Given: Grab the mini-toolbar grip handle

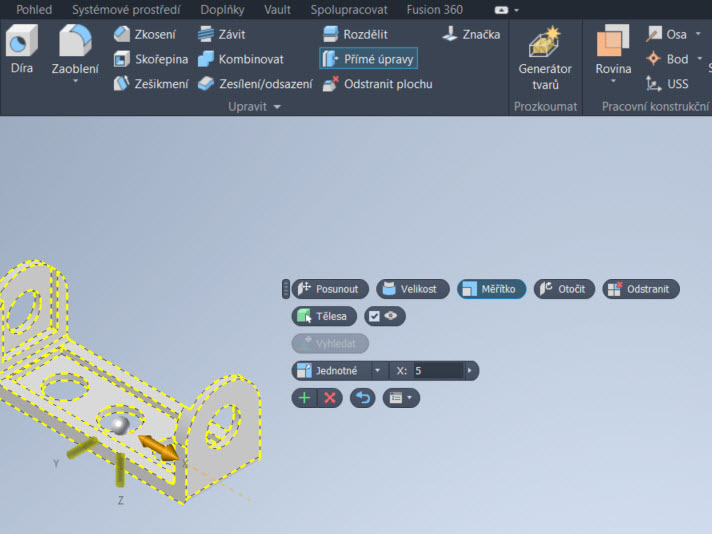Looking at the screenshot, I should pyautogui.click(x=286, y=289).
